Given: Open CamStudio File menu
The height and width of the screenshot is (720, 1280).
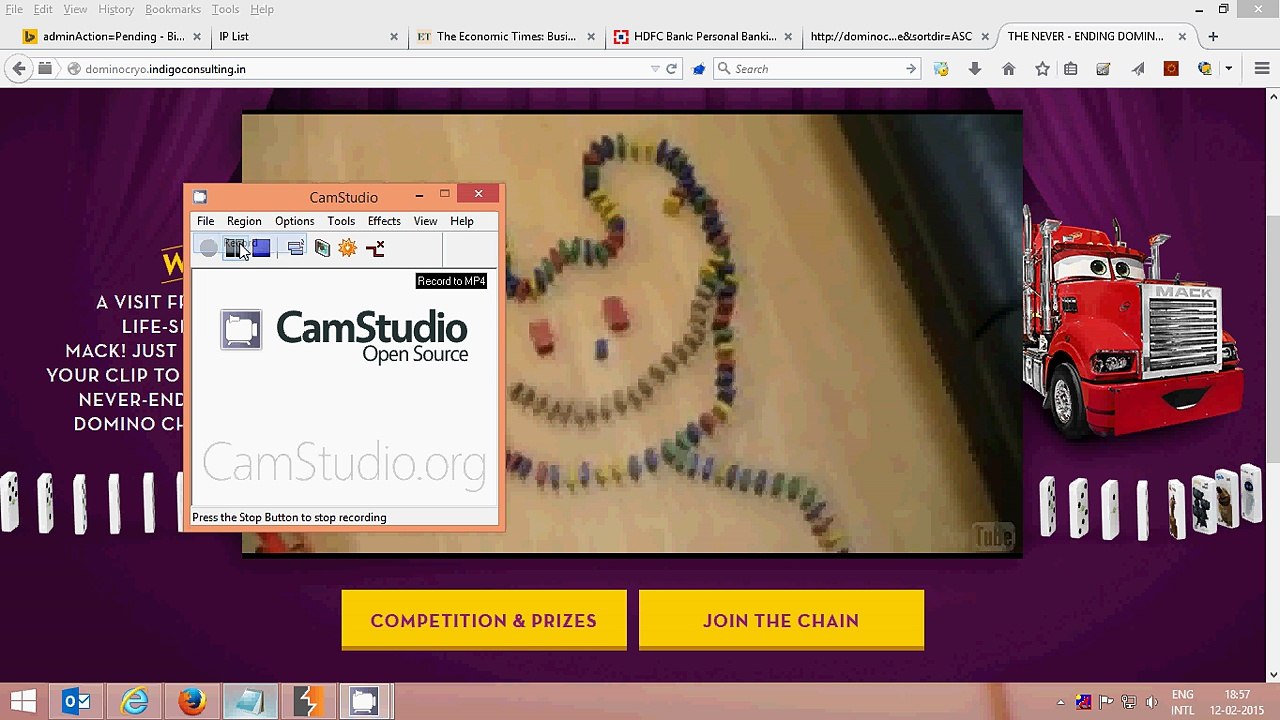Looking at the screenshot, I should point(205,221).
